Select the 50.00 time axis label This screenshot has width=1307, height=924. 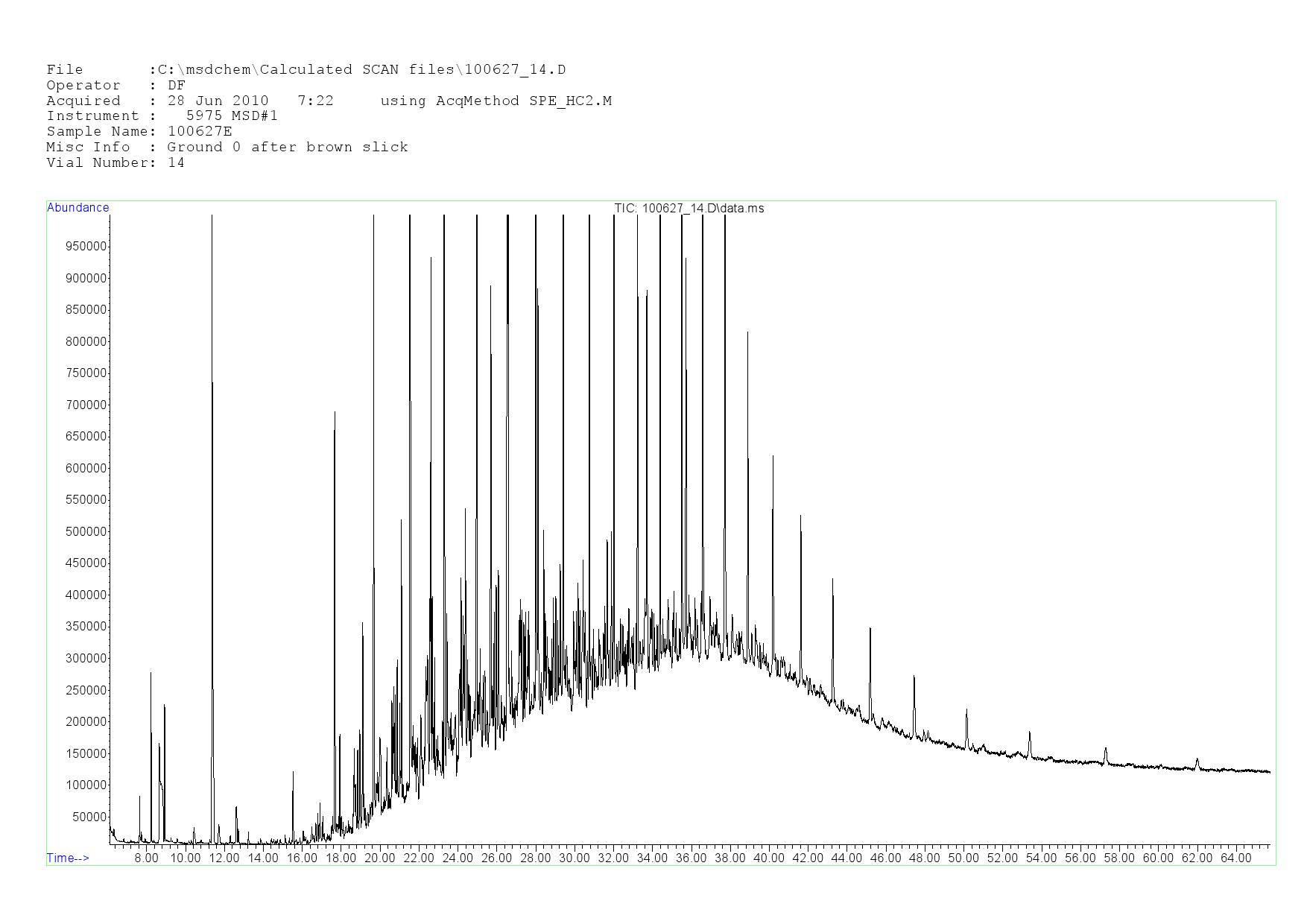coord(963,858)
